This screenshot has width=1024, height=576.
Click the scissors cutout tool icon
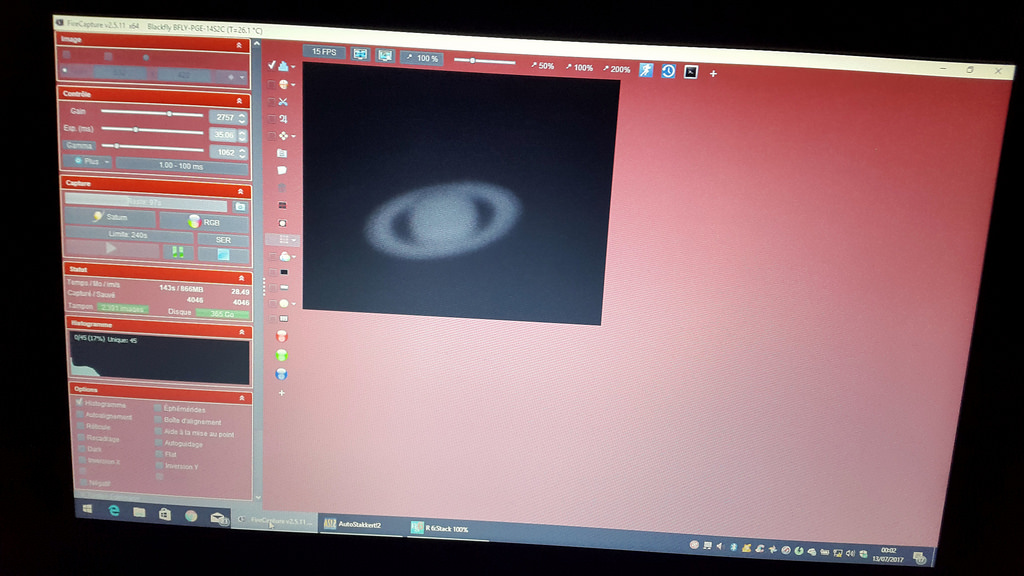[x=283, y=102]
